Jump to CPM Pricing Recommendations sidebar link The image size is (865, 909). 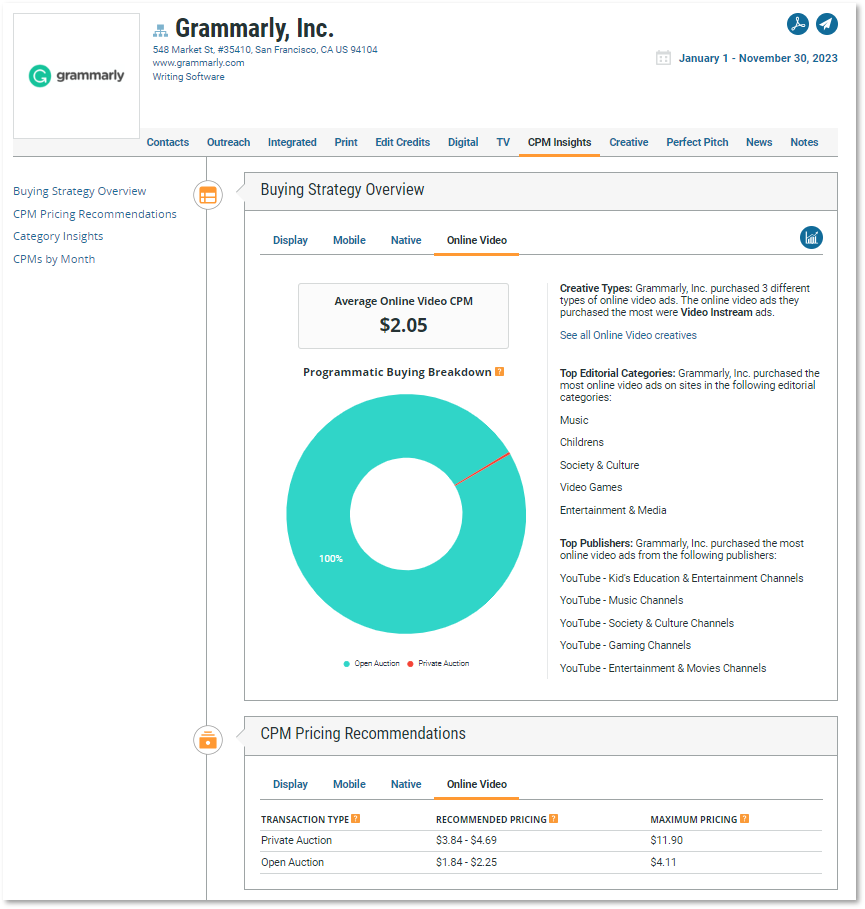click(x=95, y=214)
